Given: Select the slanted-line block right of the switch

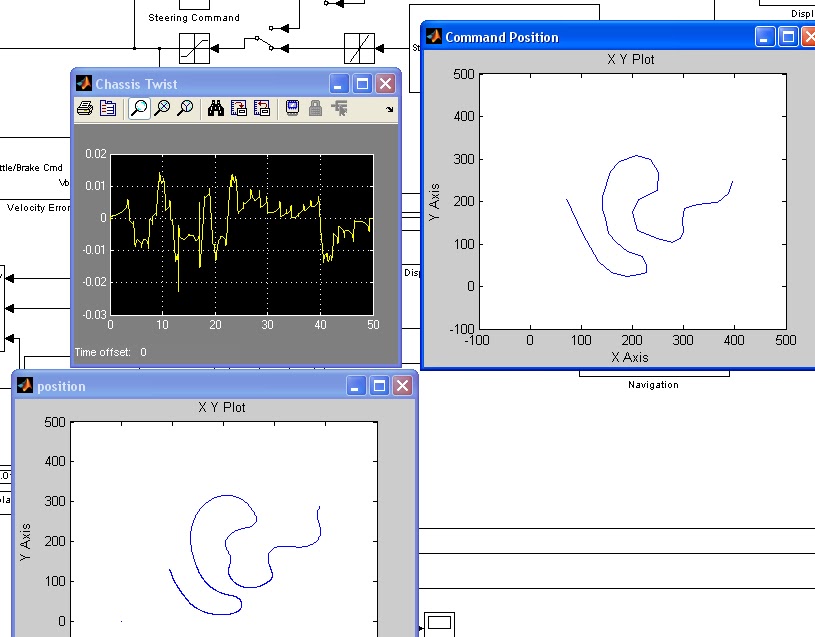Looking at the screenshot, I should pos(359,48).
